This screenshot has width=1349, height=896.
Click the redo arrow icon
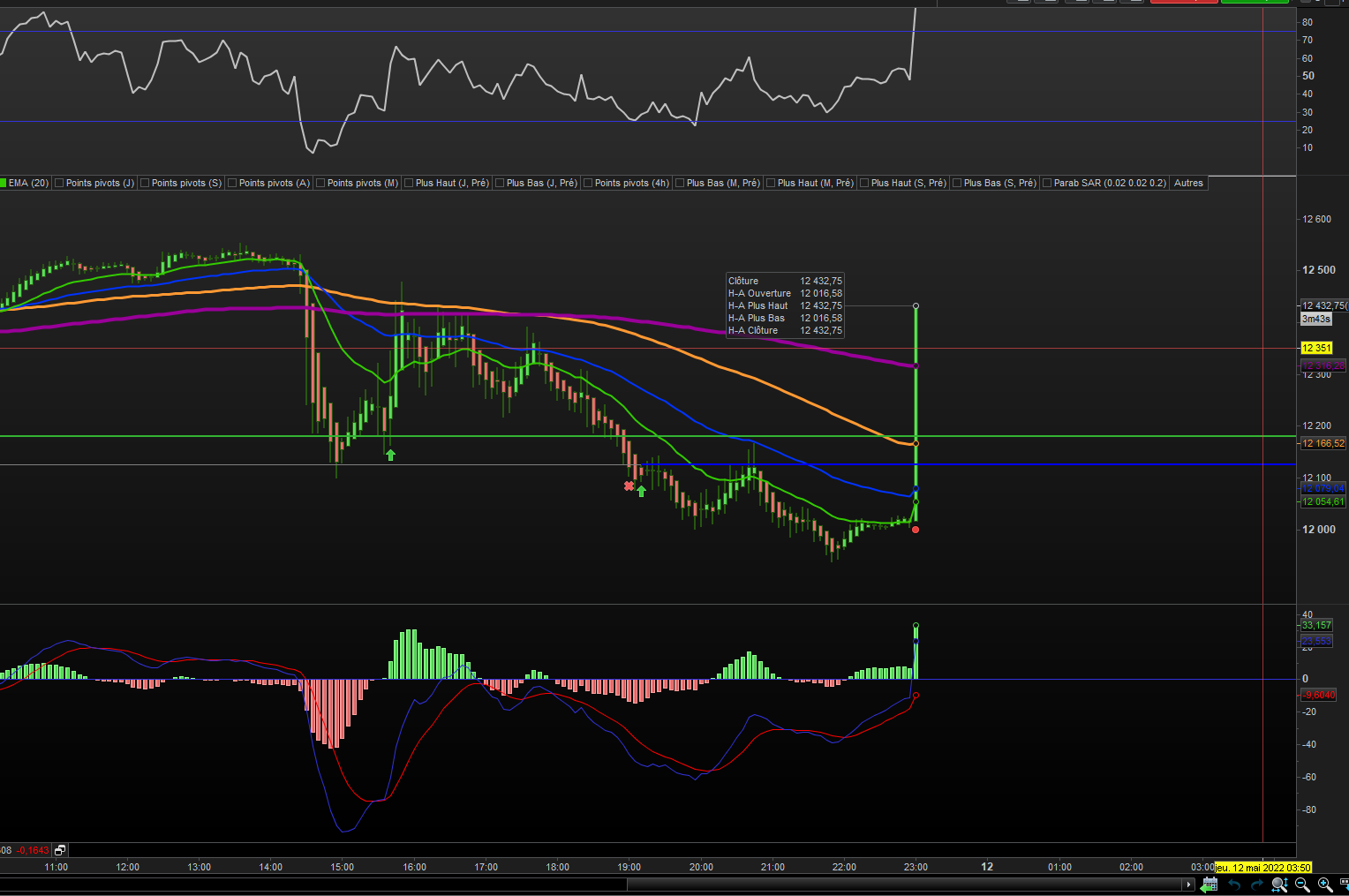coord(1257,885)
